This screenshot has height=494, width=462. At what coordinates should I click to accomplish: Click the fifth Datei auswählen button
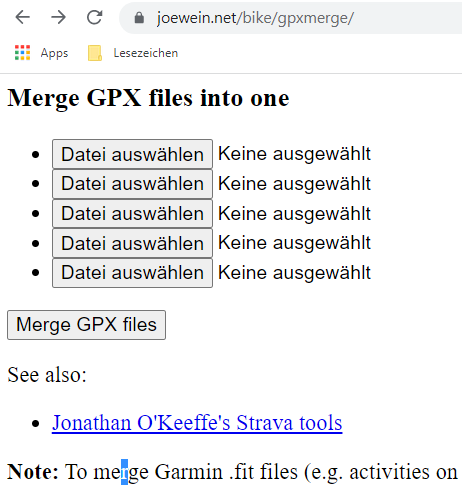click(x=132, y=273)
